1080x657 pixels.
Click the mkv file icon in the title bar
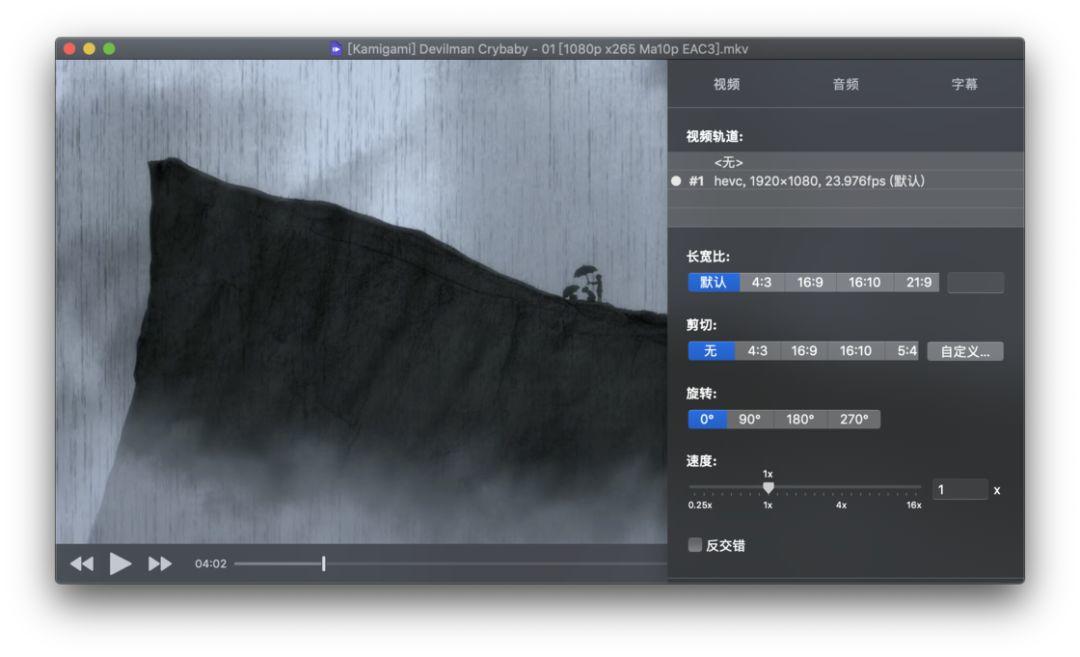point(335,49)
